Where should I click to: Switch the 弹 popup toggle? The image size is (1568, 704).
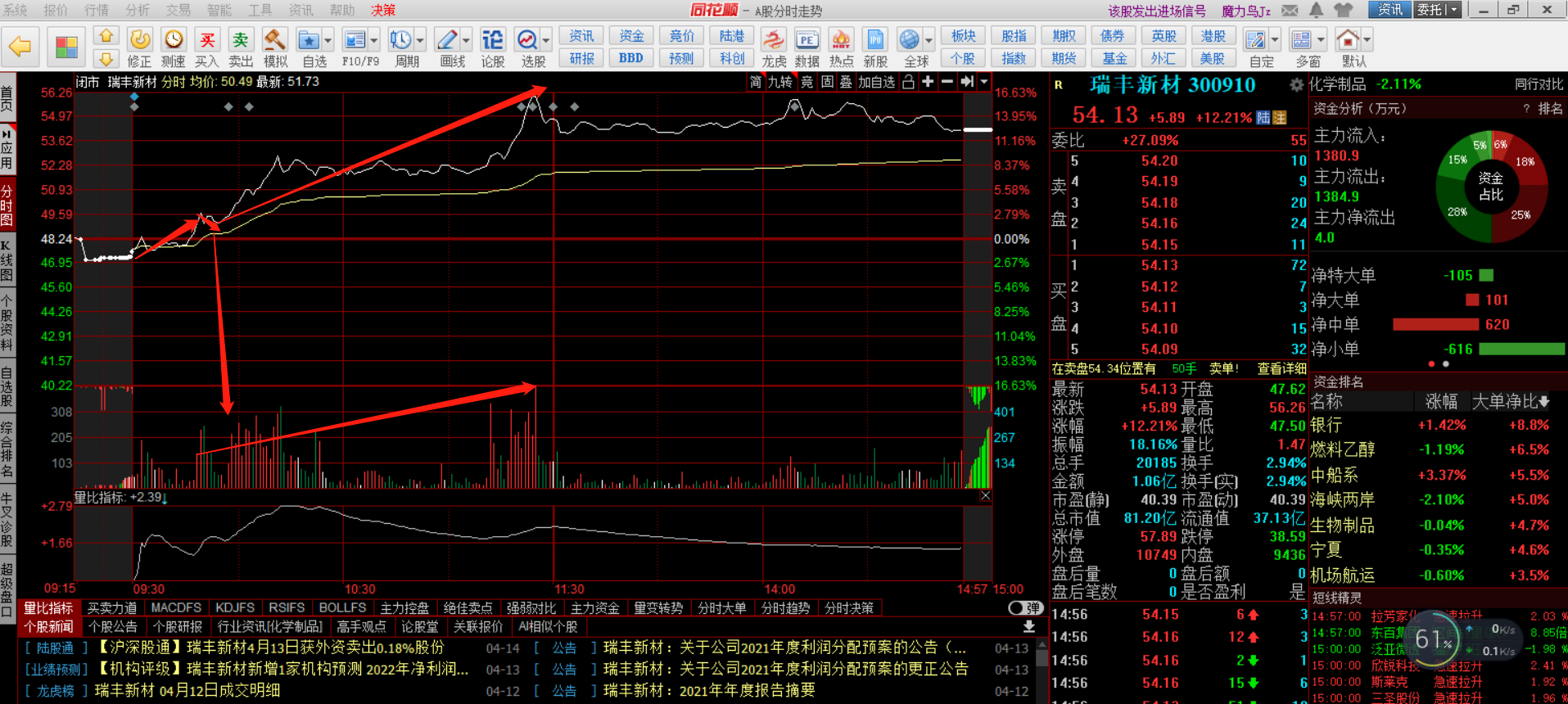point(1025,608)
